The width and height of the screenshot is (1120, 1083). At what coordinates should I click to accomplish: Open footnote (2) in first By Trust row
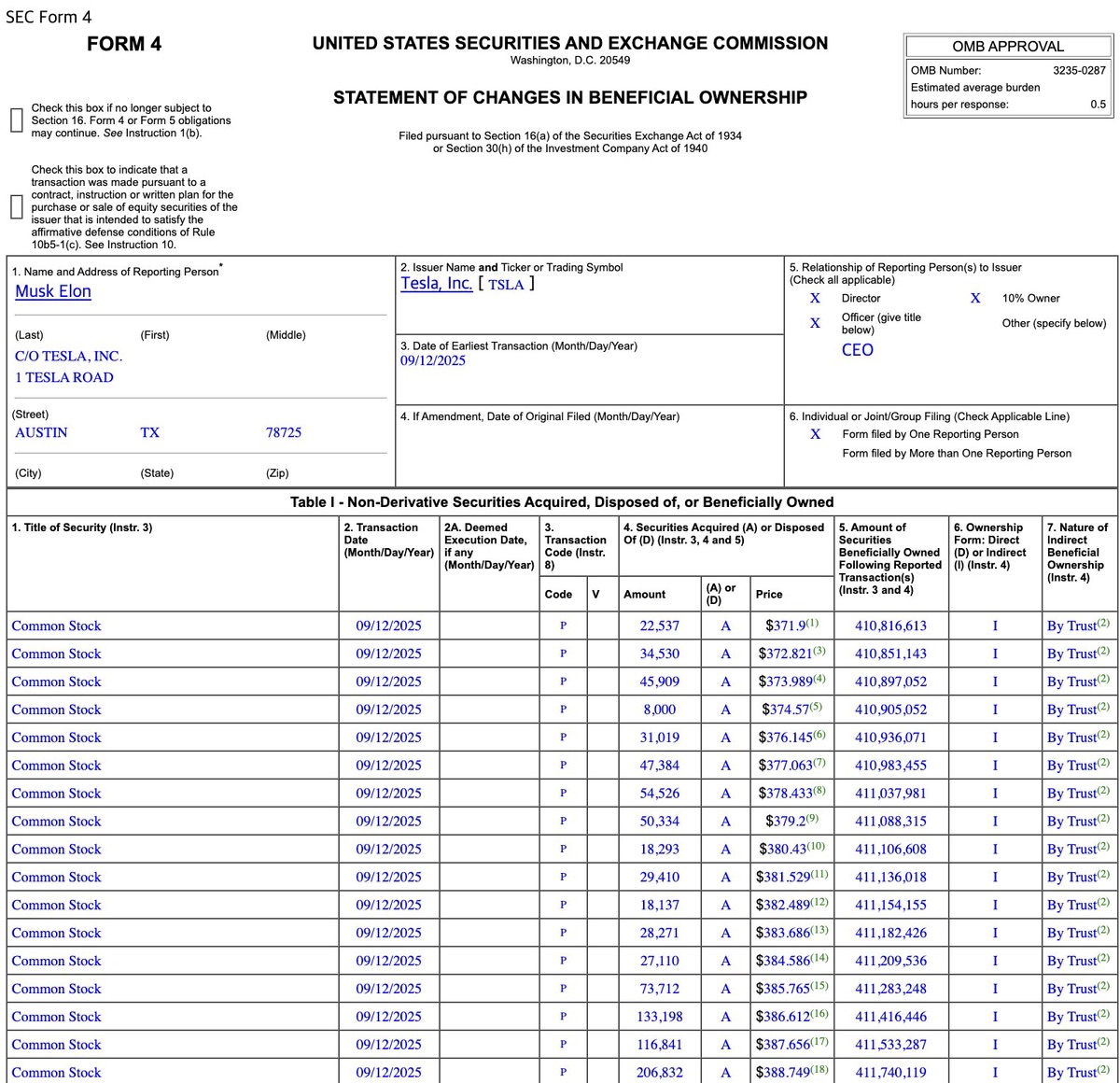1103,623
